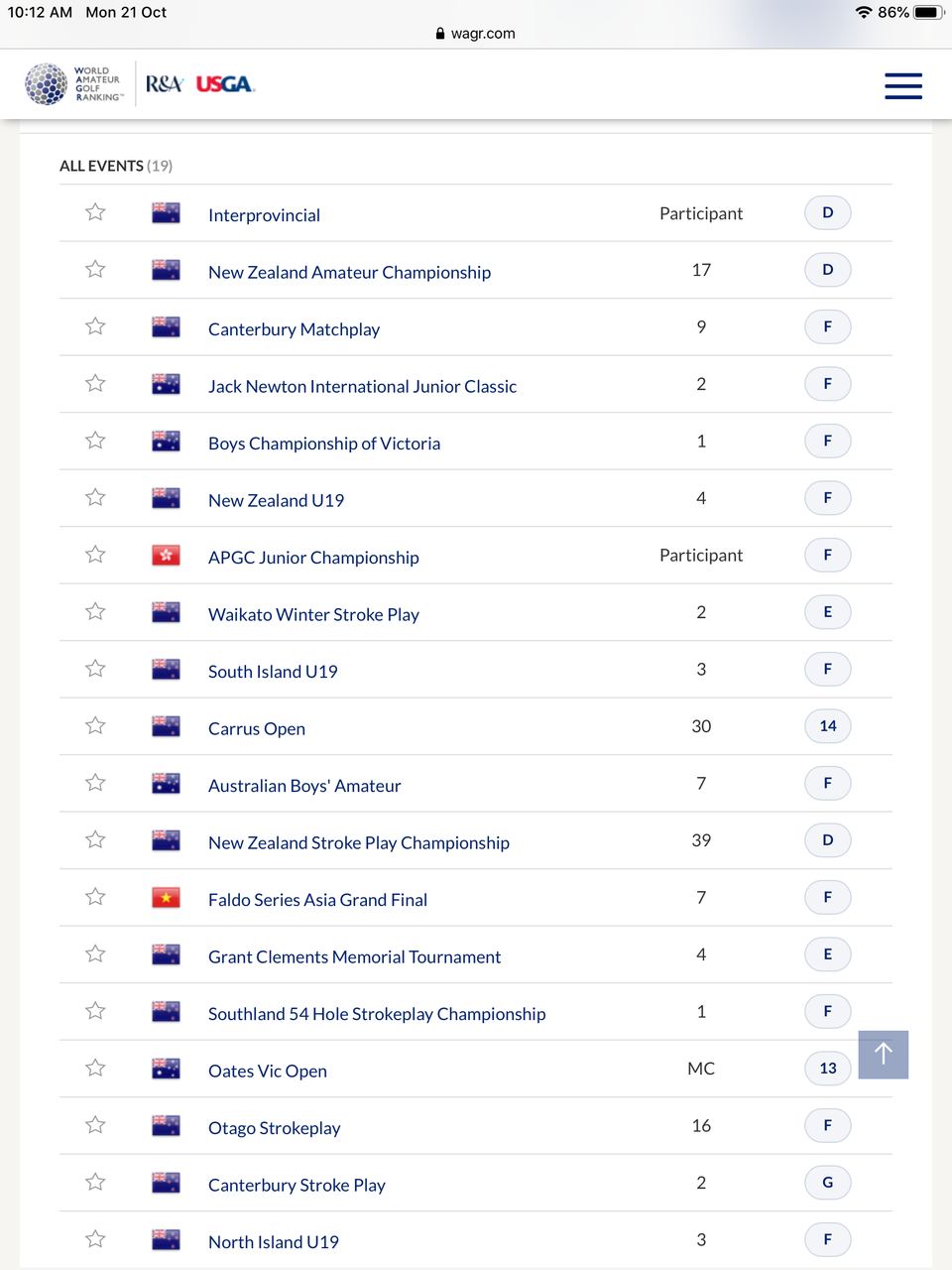The image size is (952, 1270).
Task: Click the 13 badge in Oates Vic Open row
Action: 828,1069
